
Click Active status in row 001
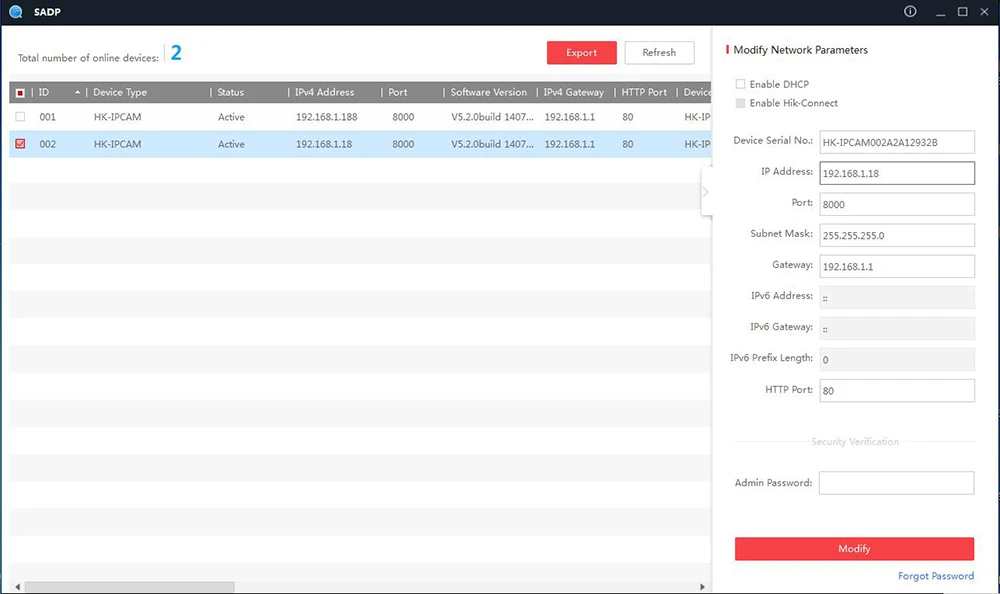click(x=231, y=117)
